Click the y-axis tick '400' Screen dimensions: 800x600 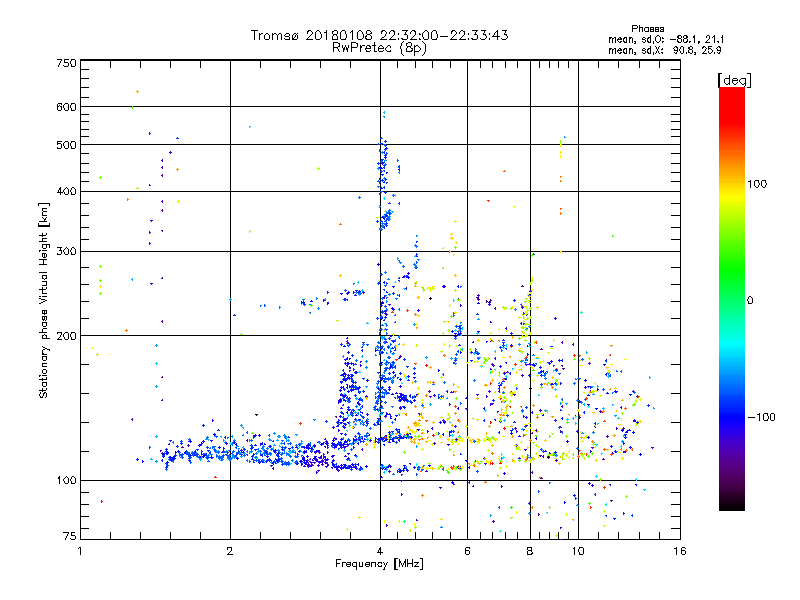click(x=66, y=192)
